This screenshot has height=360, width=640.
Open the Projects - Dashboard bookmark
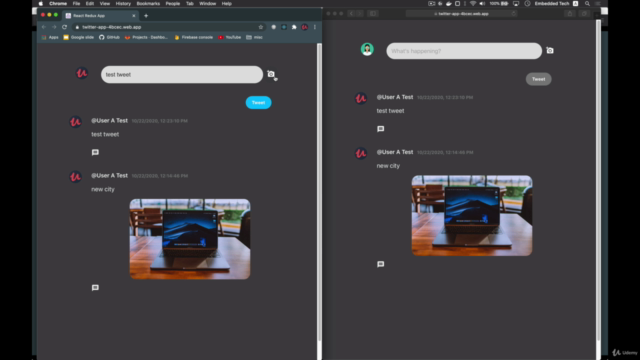(x=147, y=37)
